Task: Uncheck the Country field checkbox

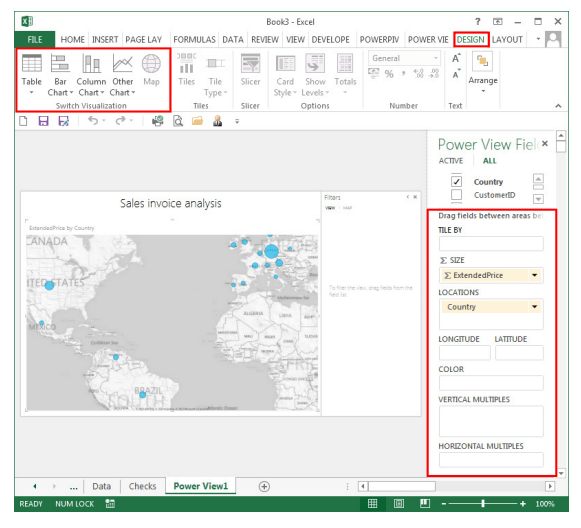Action: 456,182
